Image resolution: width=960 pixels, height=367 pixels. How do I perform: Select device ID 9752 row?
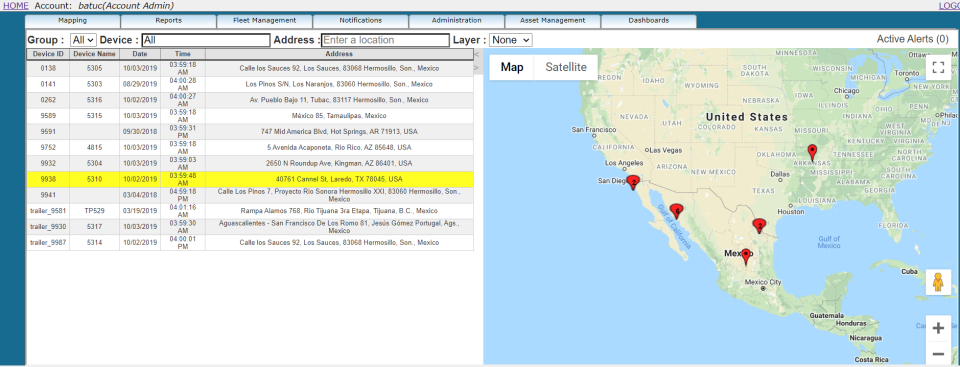click(250, 148)
